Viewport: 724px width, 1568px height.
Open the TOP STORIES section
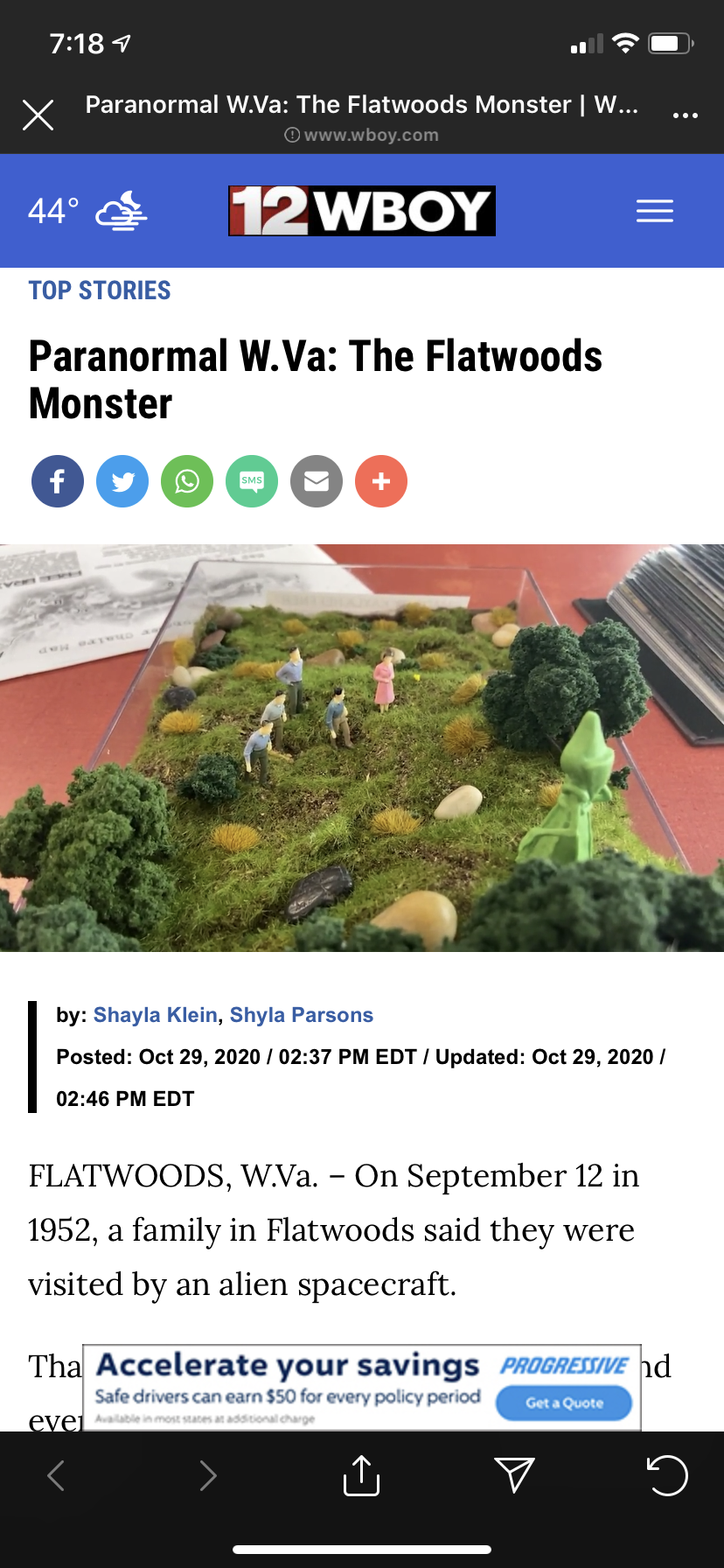tap(100, 290)
